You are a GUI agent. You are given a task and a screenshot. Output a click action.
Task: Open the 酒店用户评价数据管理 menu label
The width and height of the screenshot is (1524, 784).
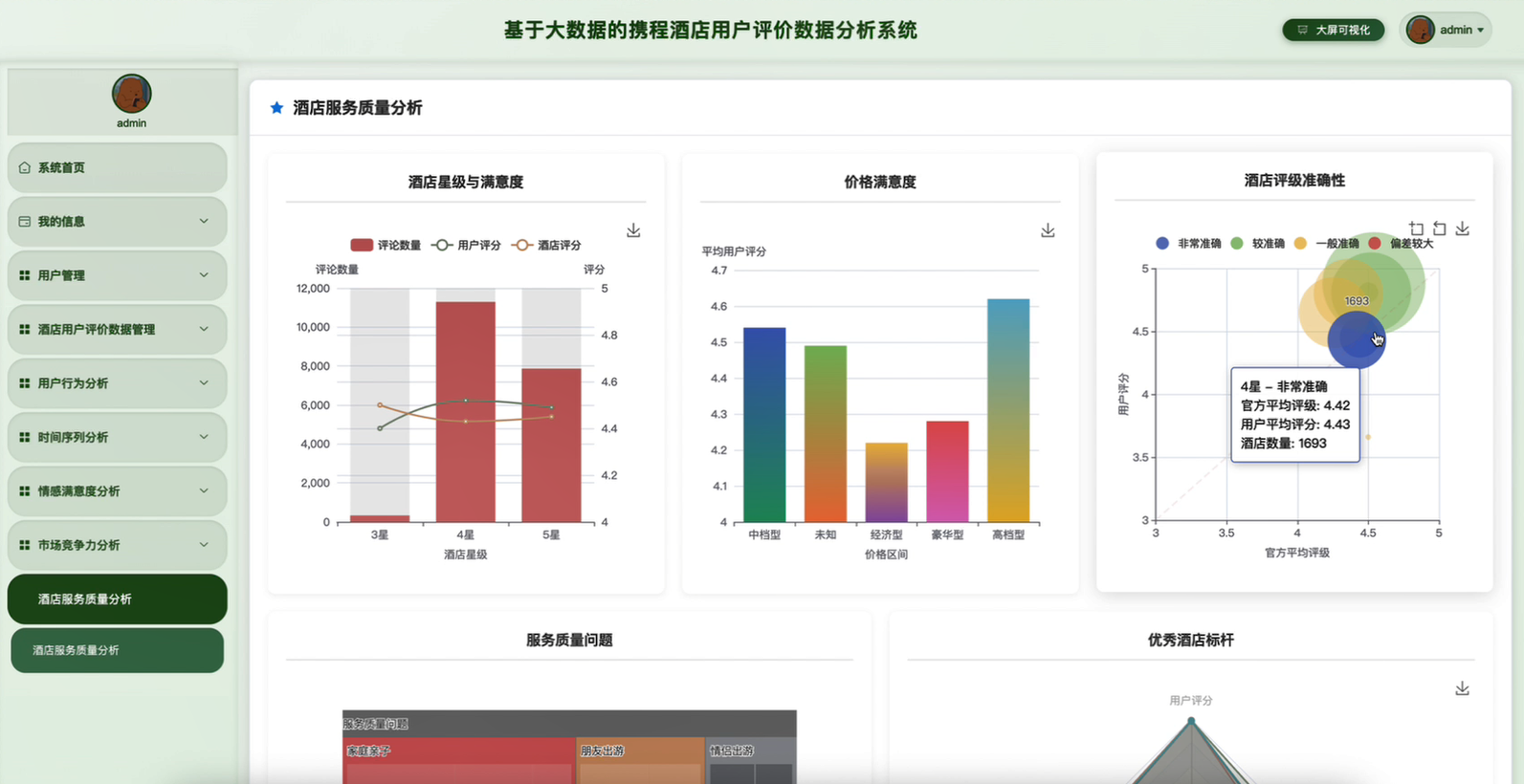97,330
